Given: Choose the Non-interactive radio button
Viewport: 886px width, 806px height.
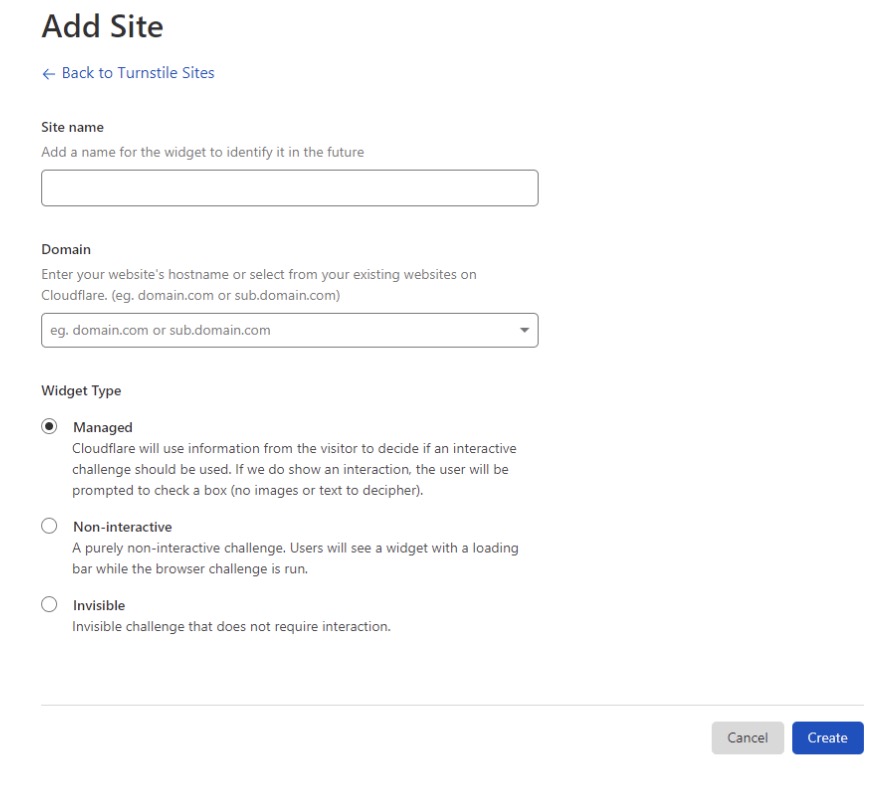Looking at the screenshot, I should coord(49,526).
